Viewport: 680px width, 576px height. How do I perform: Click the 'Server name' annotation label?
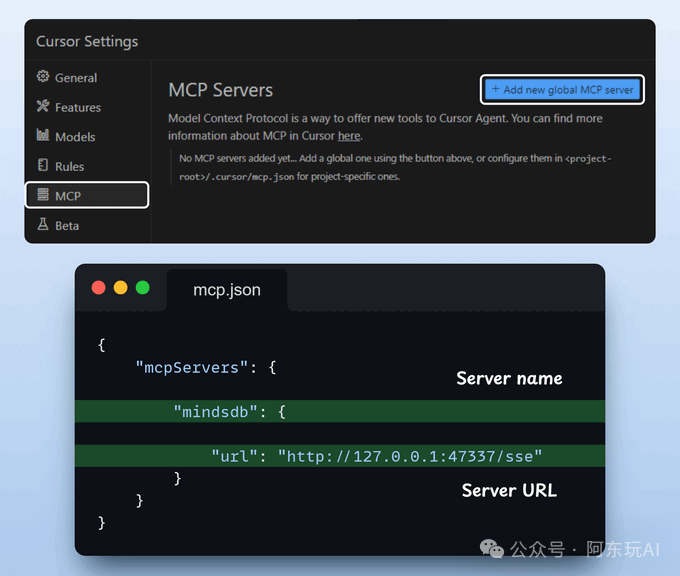509,378
